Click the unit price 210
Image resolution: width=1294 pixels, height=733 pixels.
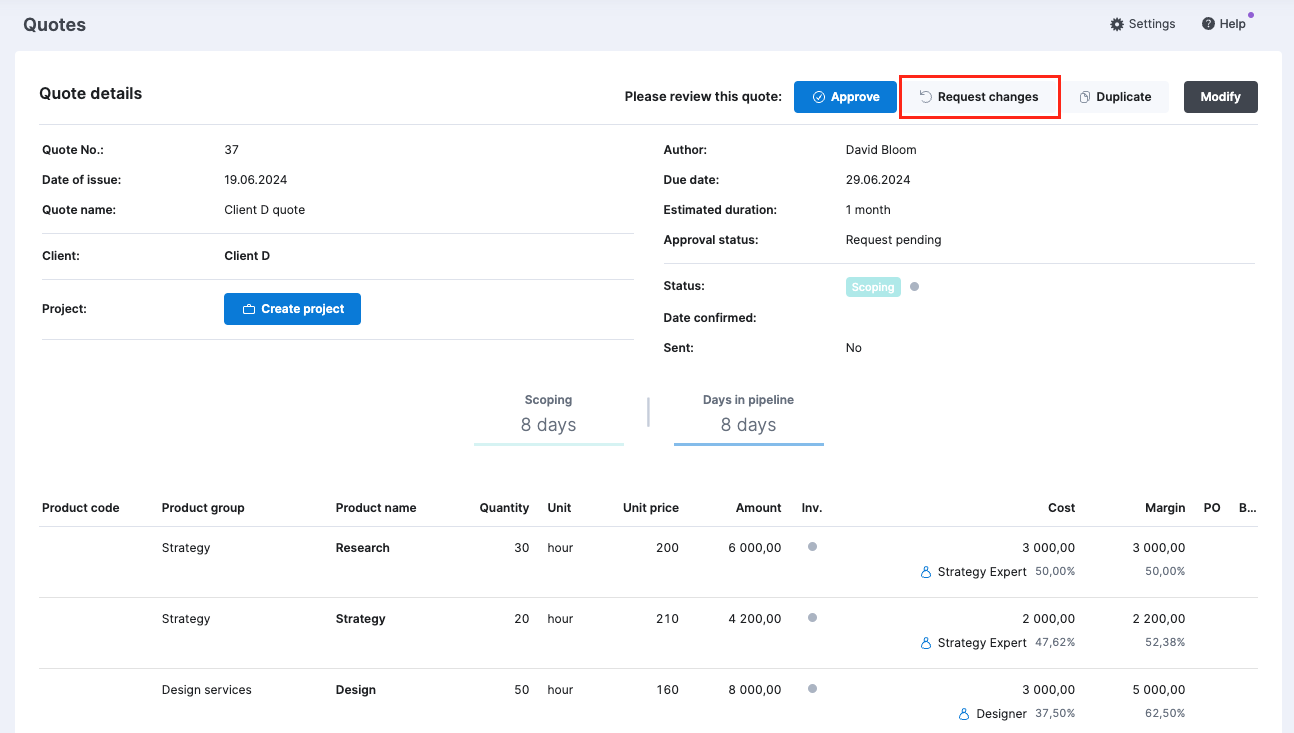[x=668, y=619]
